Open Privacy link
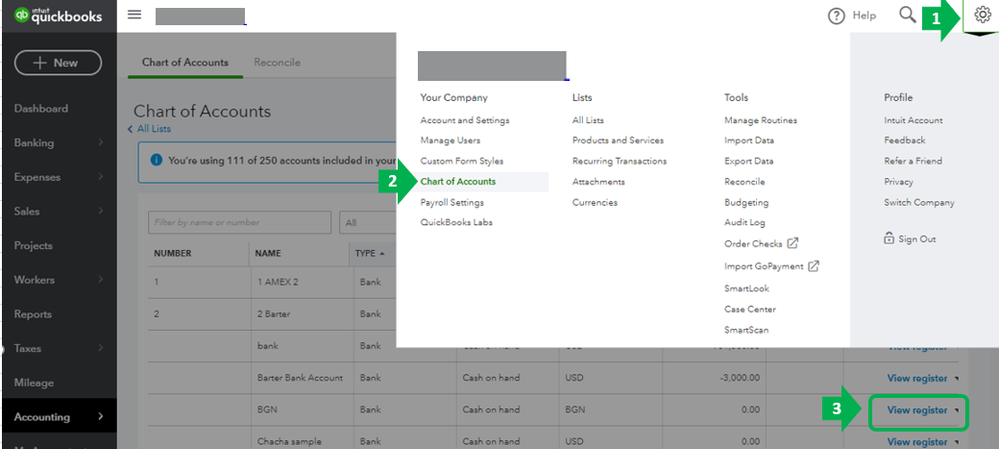 (x=898, y=182)
